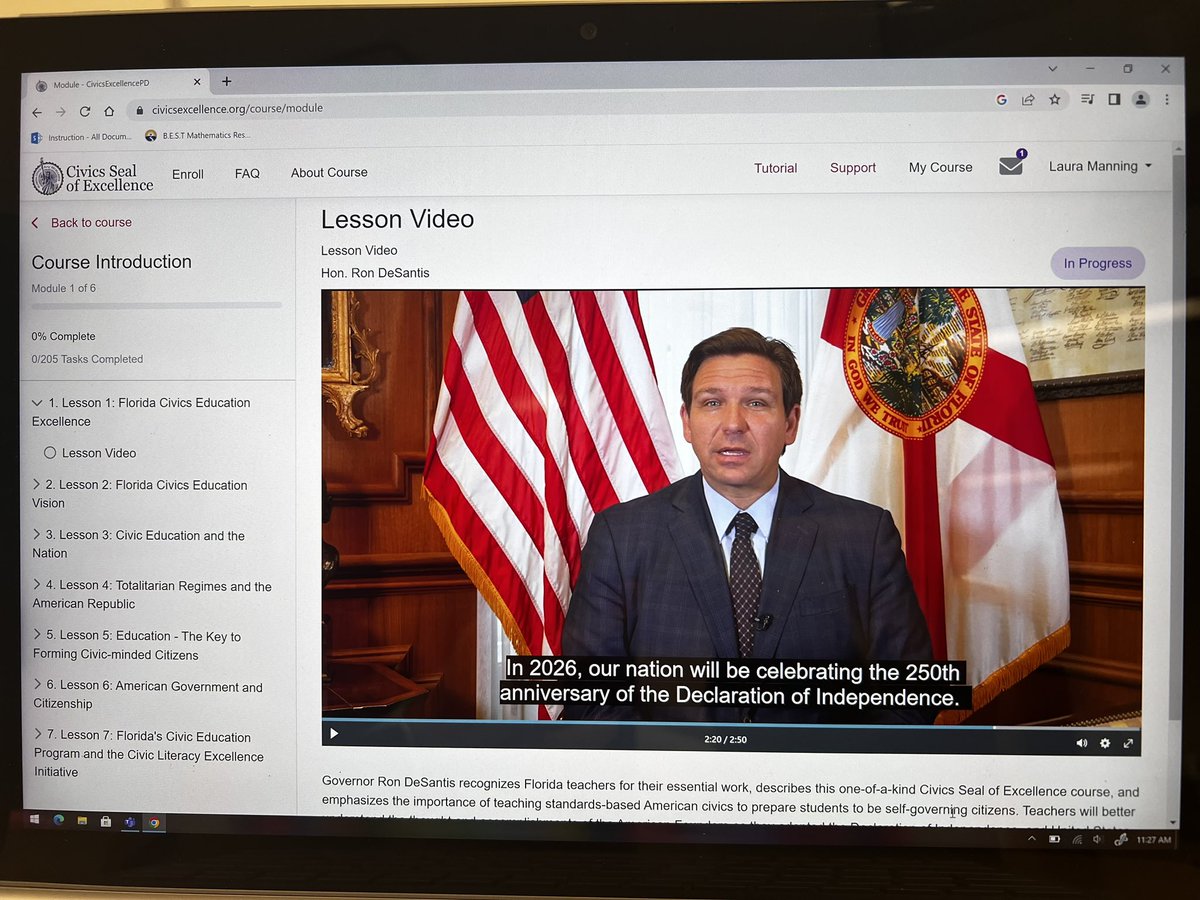Open the Laura Manning account dropdown
This screenshot has width=1200, height=900.
pos(1100,166)
